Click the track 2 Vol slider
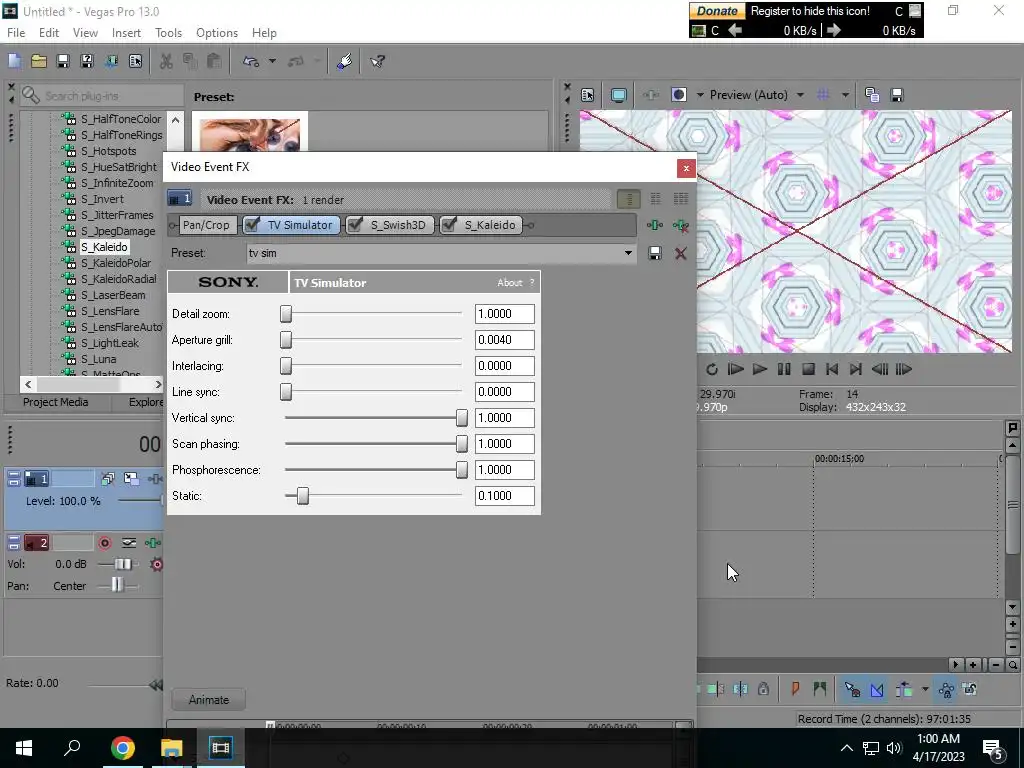 [122, 564]
